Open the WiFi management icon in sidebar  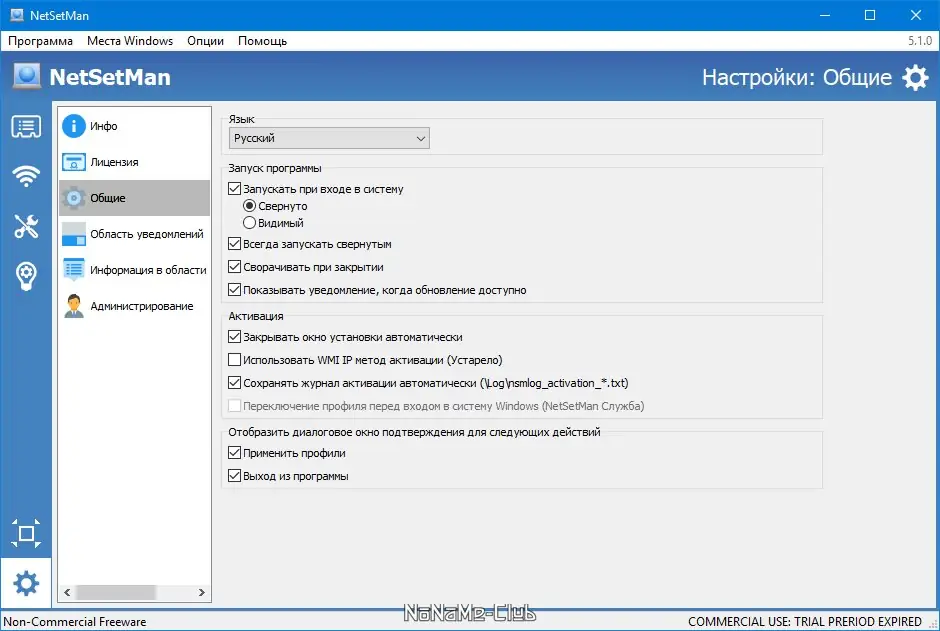[x=26, y=176]
